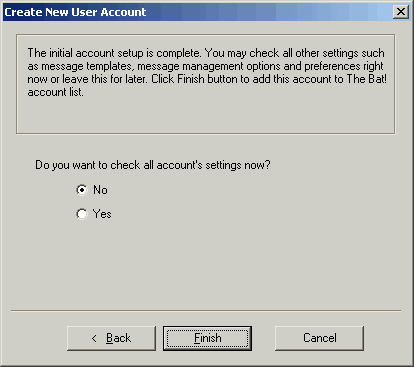Click the left arrow symbol on Back button
Image resolution: width=414 pixels, height=367 pixels.
pyautogui.click(x=94, y=339)
